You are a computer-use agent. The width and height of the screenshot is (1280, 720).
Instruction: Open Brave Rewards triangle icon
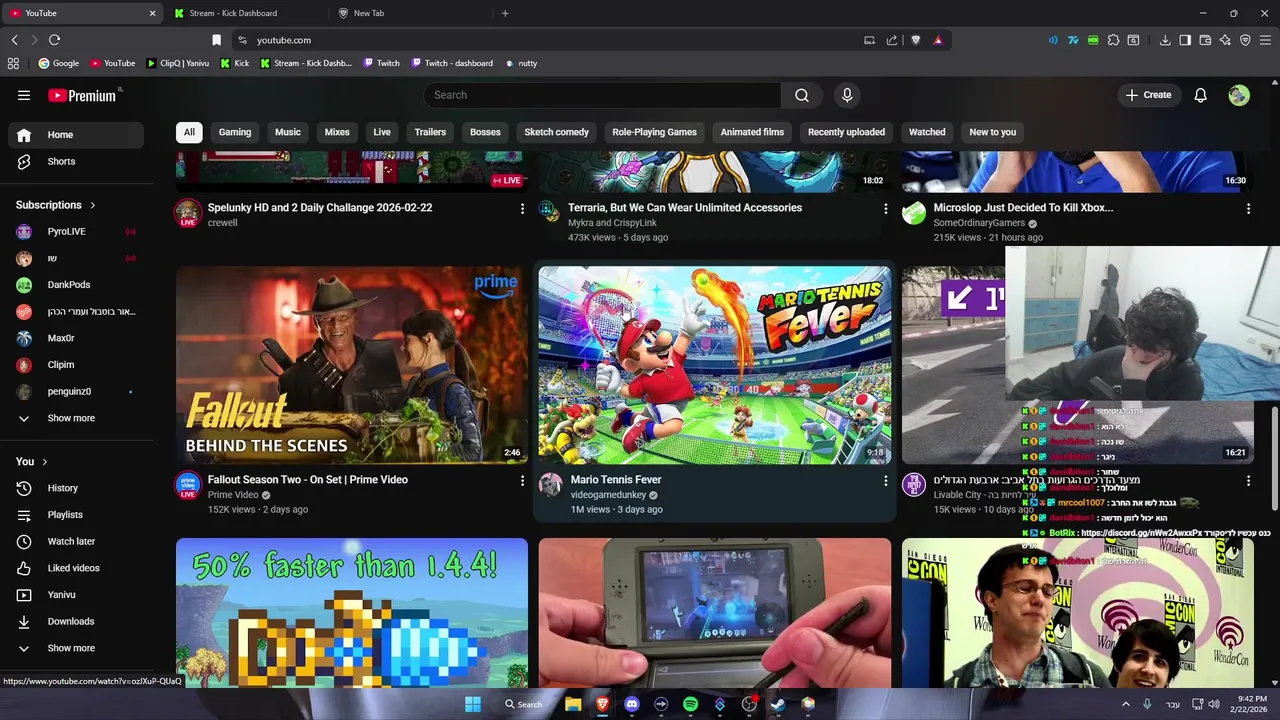tap(938, 40)
